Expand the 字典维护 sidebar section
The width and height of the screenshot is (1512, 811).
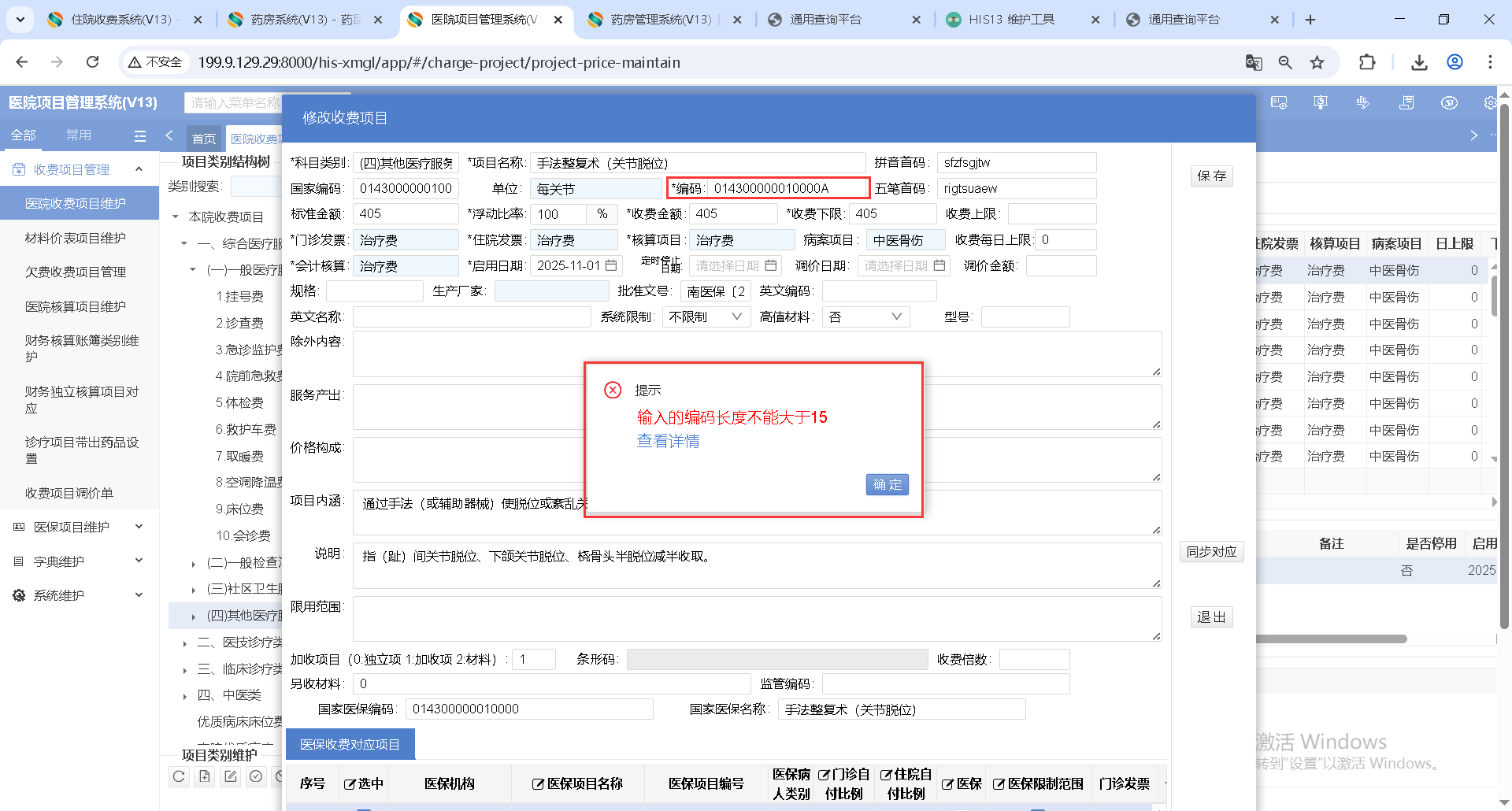139,561
